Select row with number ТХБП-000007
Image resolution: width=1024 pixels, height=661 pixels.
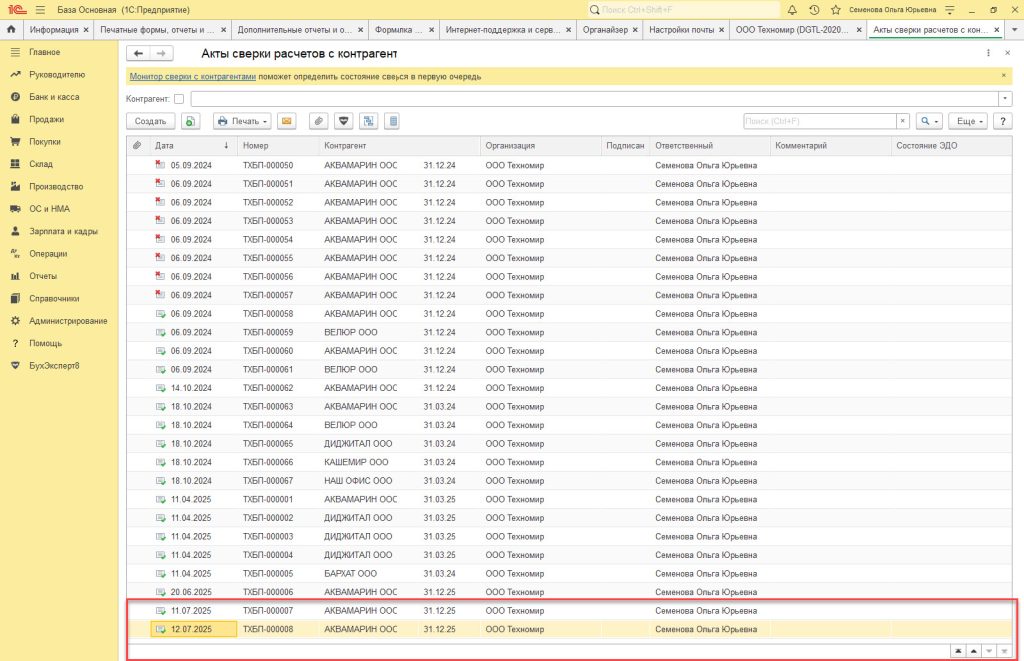569,611
